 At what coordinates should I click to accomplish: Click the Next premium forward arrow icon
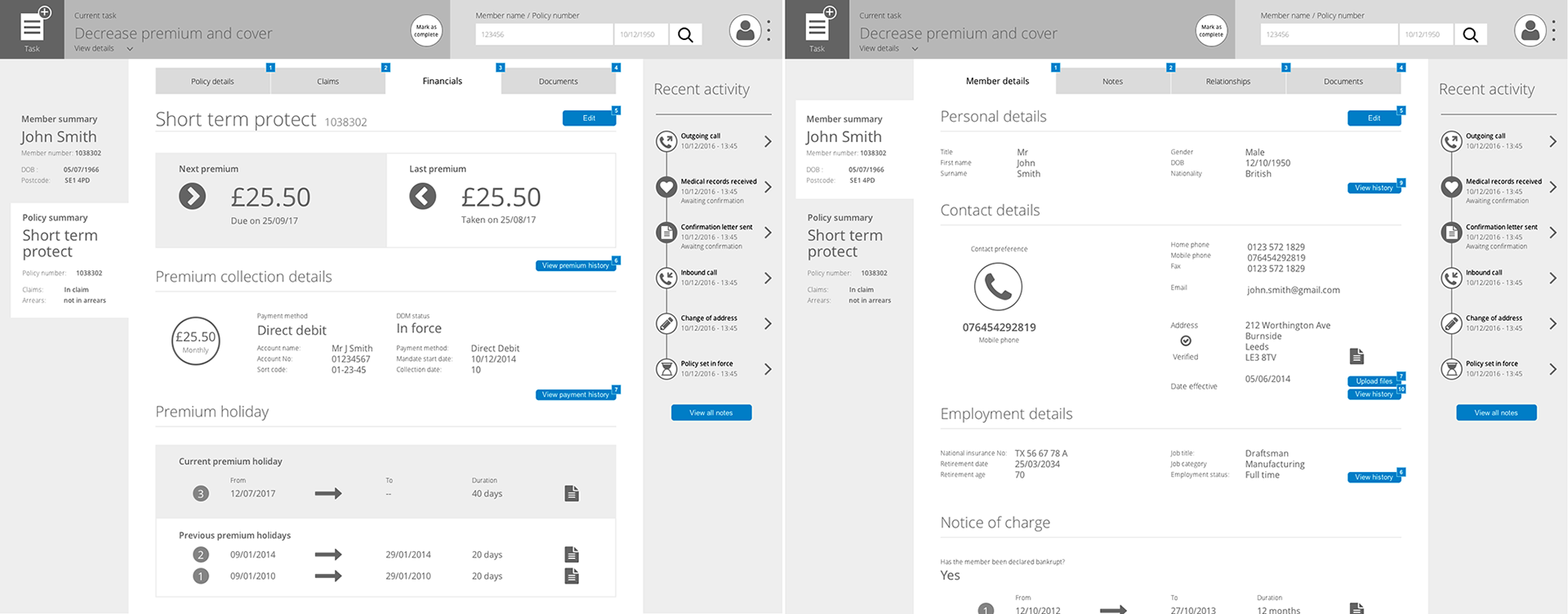point(193,196)
